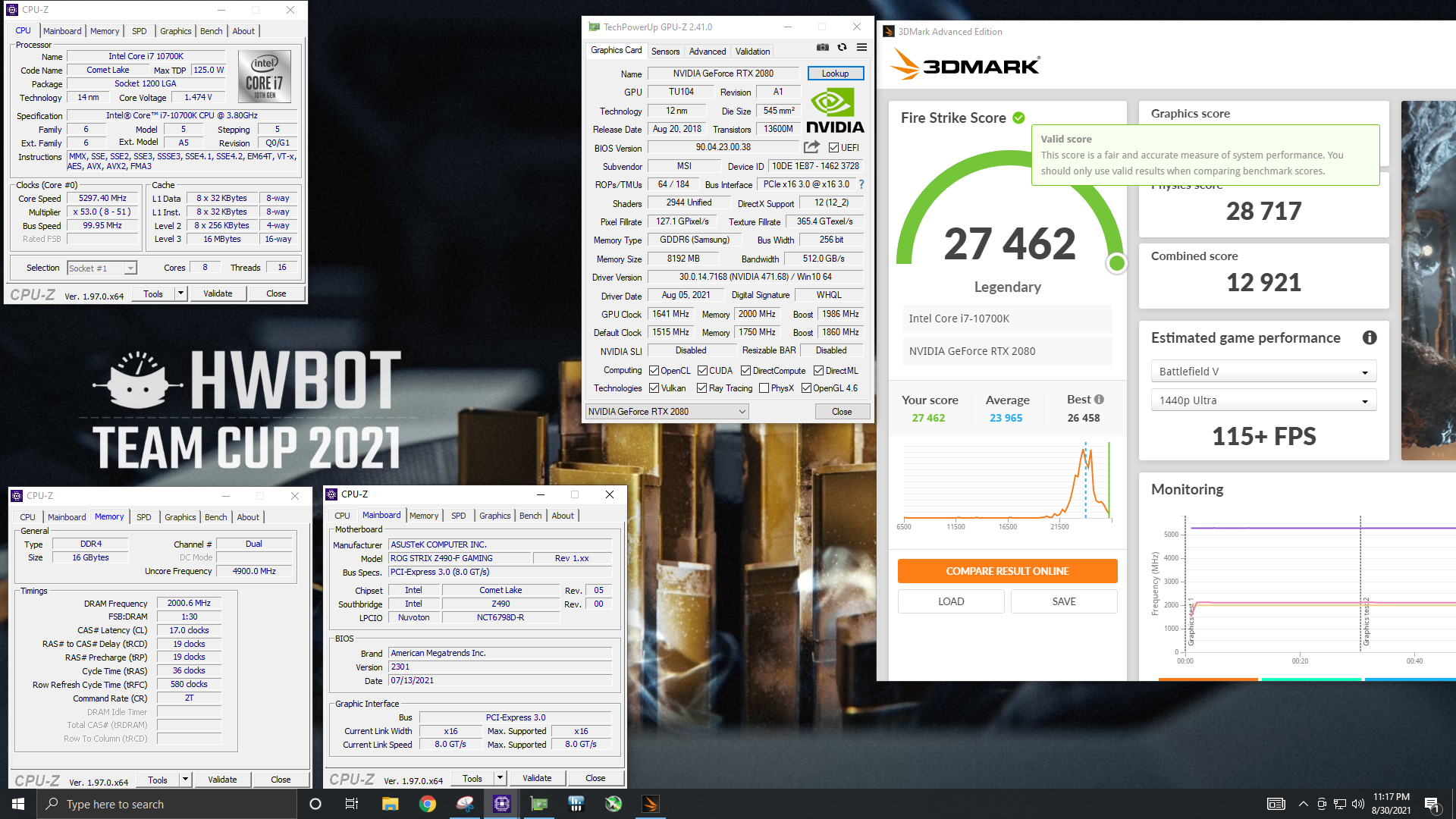Click COMPARE RESULT ONLINE button
Viewport: 1456px width, 819px height.
coord(1007,571)
